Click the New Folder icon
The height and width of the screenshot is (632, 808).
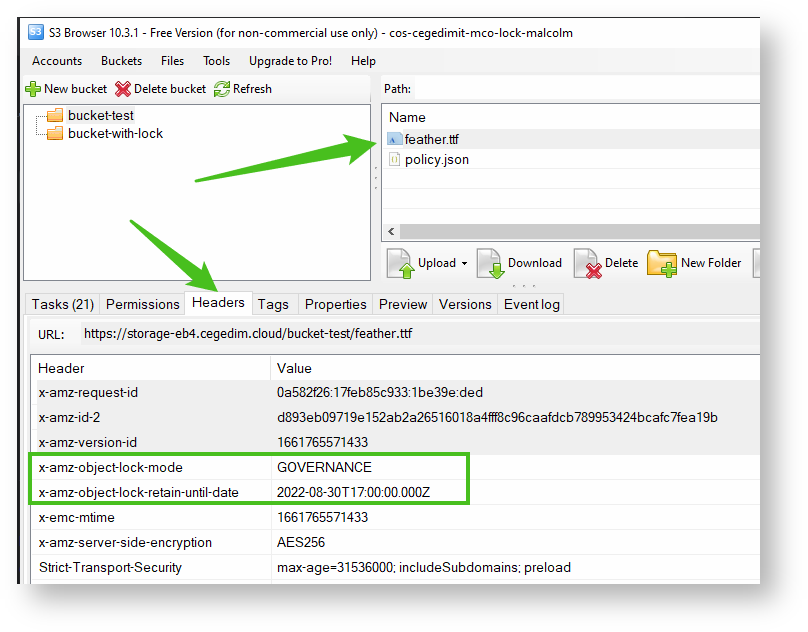pos(662,263)
